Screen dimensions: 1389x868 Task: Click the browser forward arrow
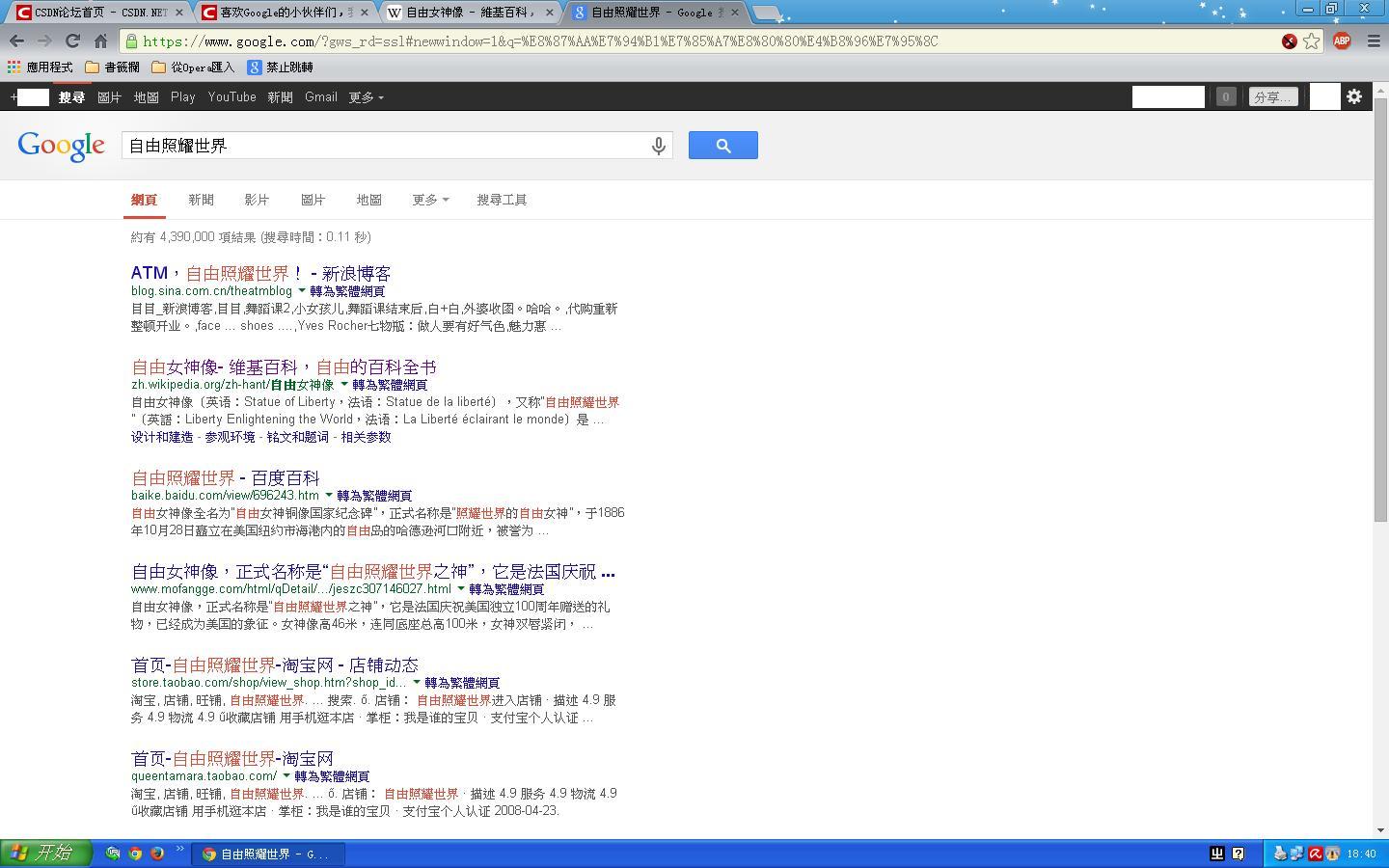coord(44,41)
